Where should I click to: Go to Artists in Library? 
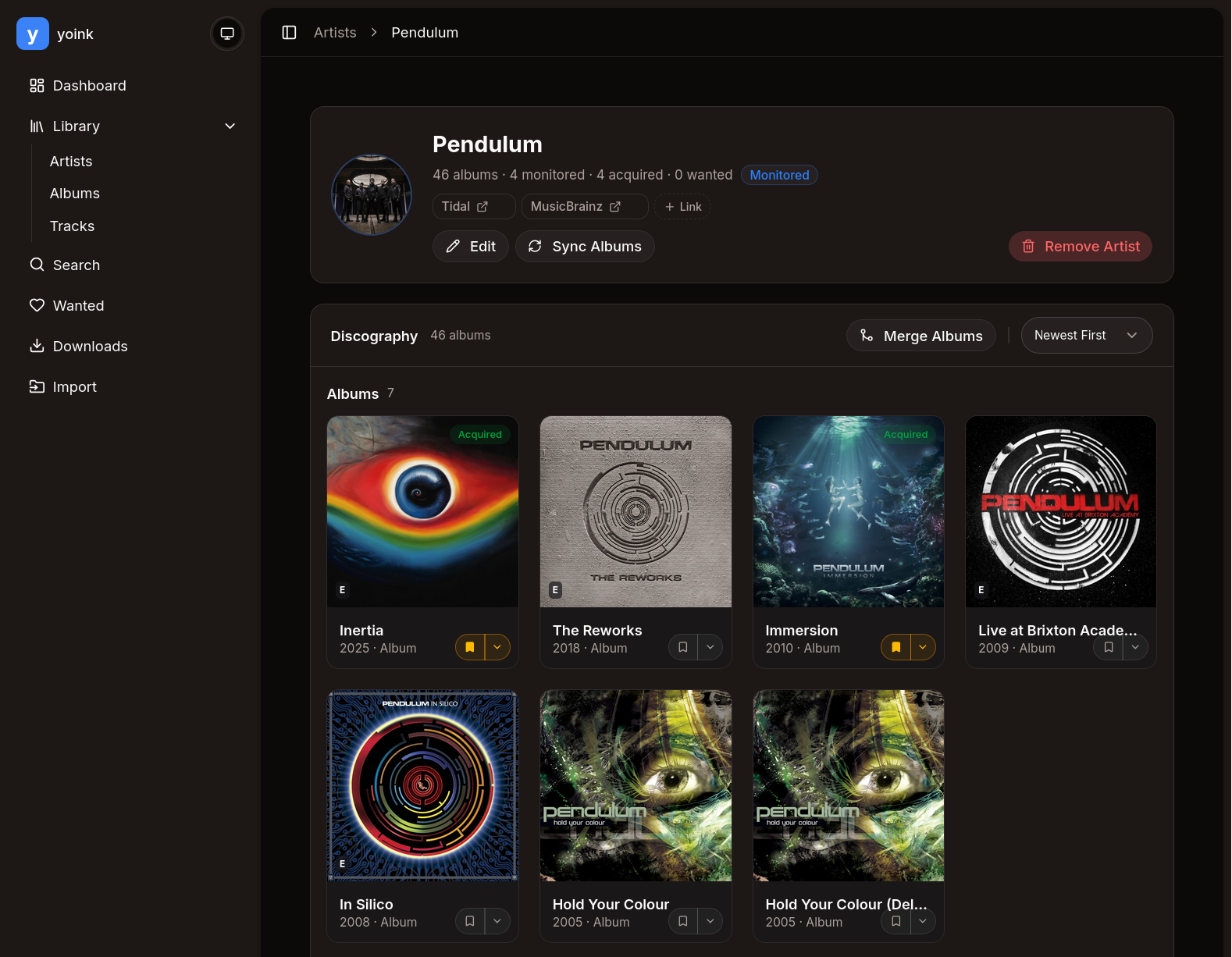click(71, 162)
